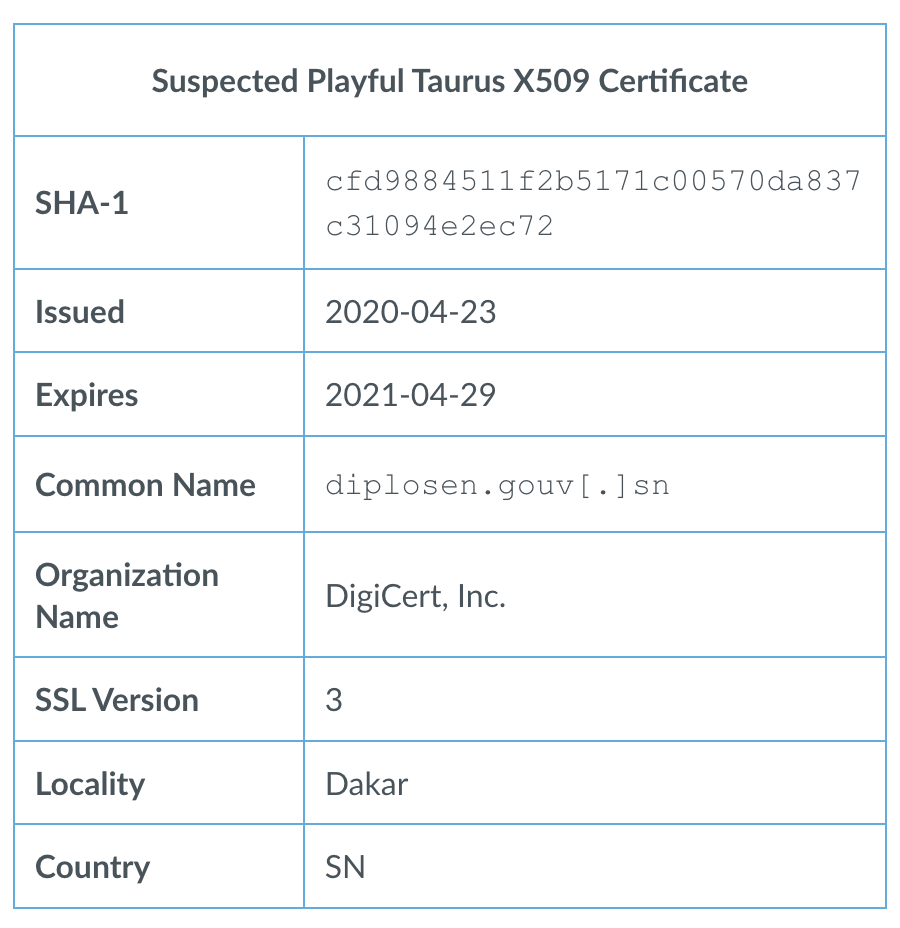Click the SHA-1 row label
This screenshot has width=900, height=928.
pyautogui.click(x=82, y=204)
